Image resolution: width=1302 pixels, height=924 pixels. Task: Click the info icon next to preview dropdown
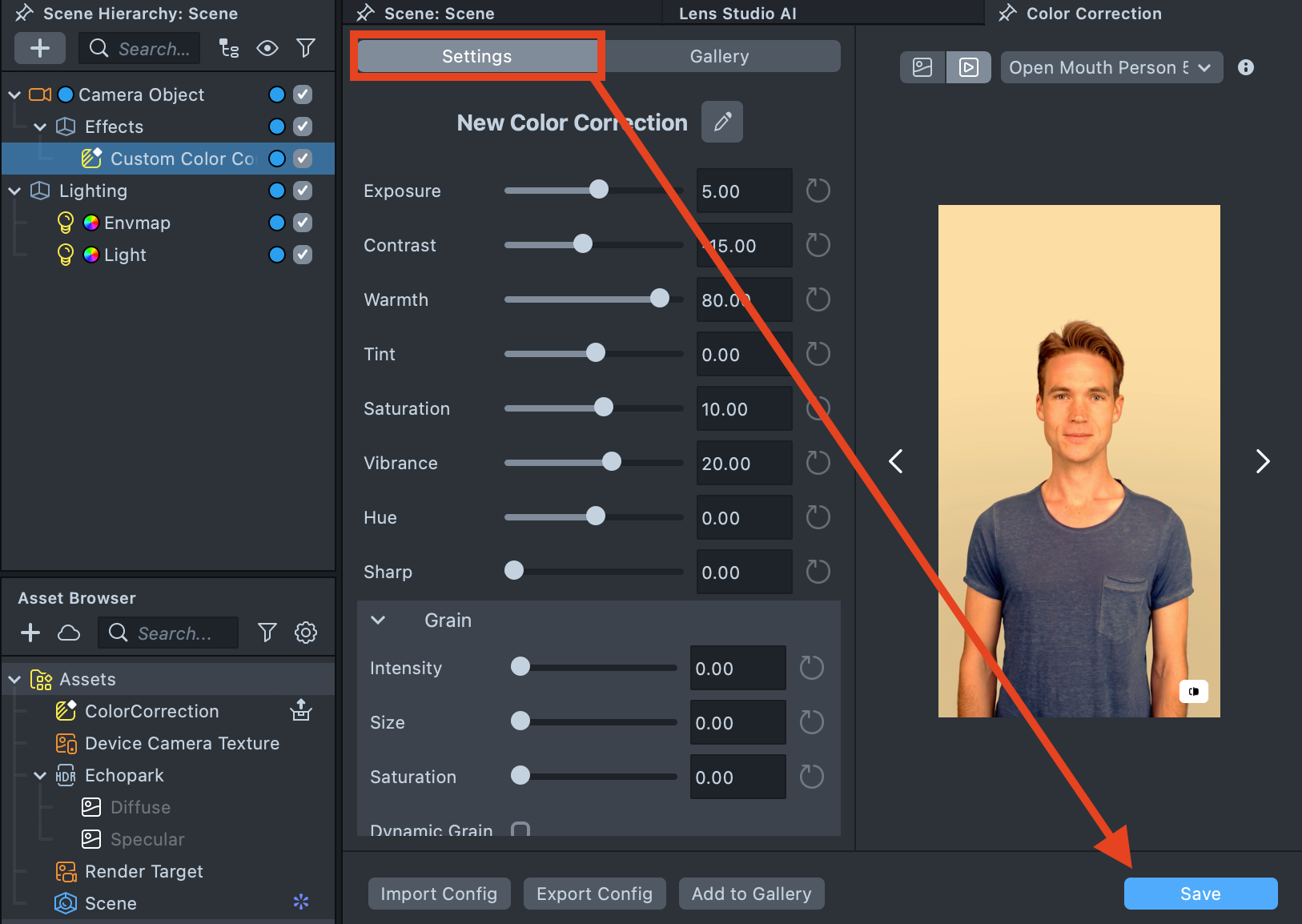click(x=1245, y=67)
